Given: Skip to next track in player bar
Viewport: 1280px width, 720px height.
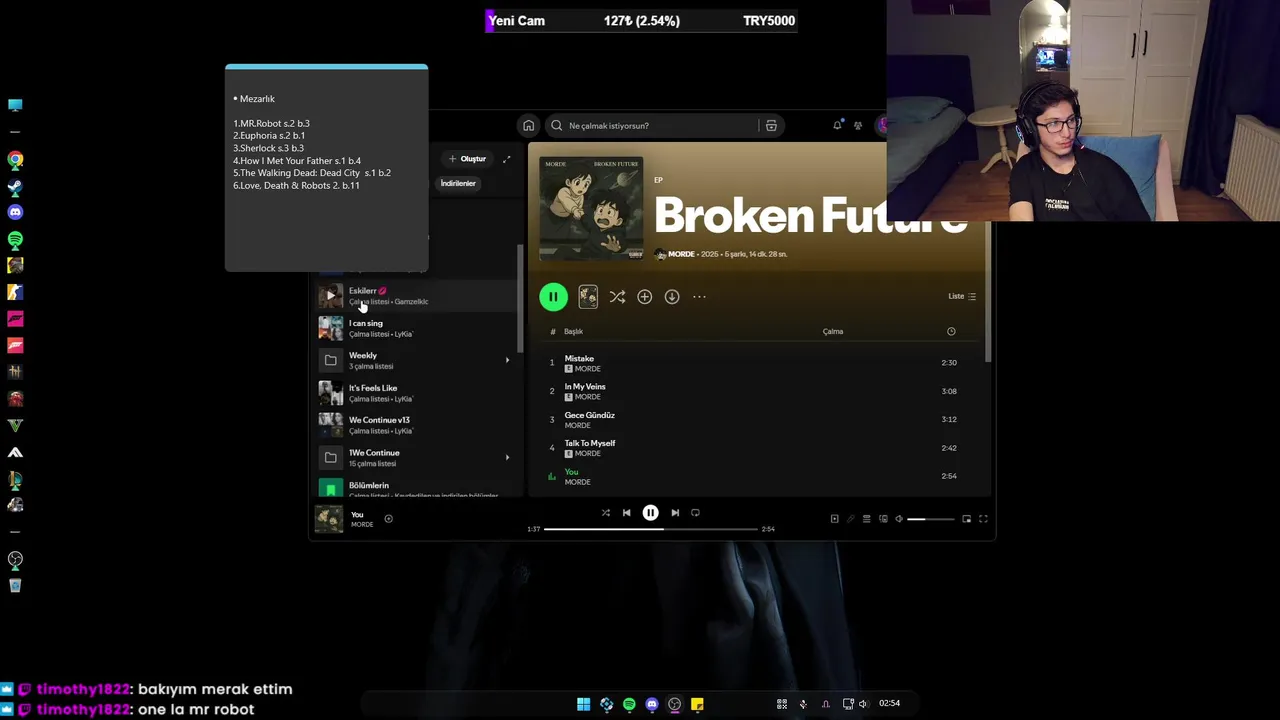Looking at the screenshot, I should pyautogui.click(x=675, y=513).
